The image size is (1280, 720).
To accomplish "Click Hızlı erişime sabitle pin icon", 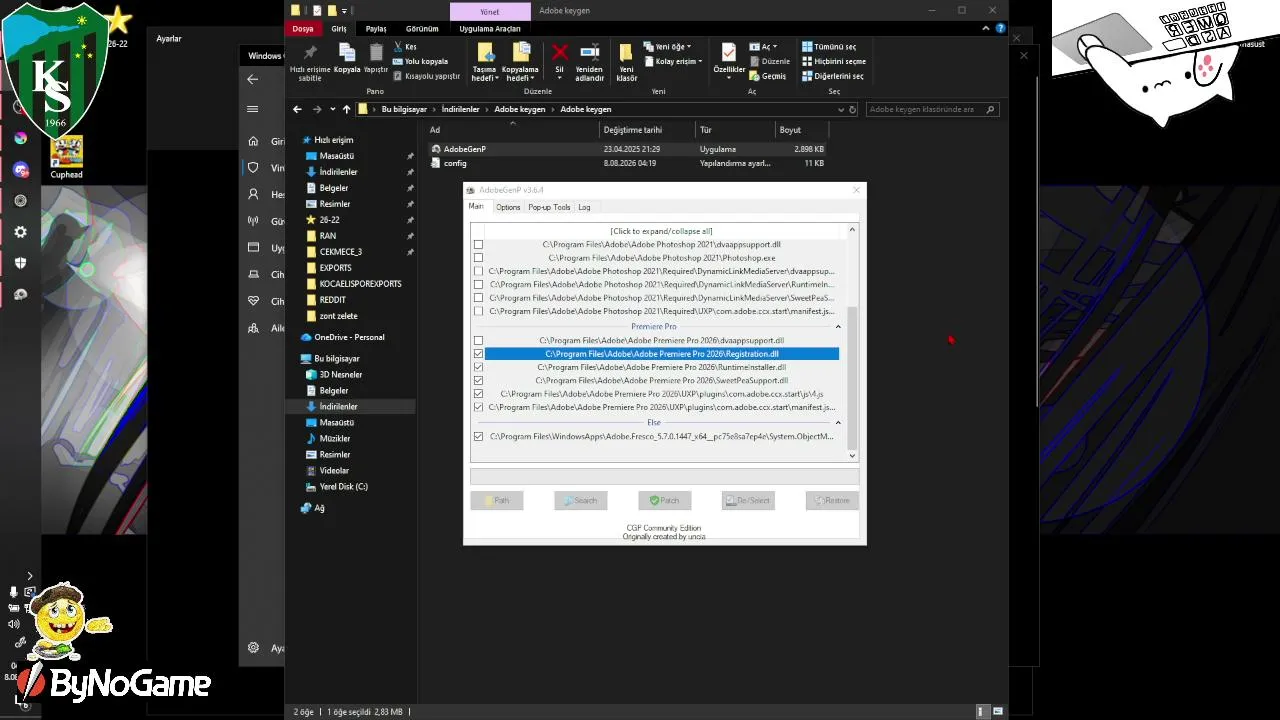I will [310, 53].
